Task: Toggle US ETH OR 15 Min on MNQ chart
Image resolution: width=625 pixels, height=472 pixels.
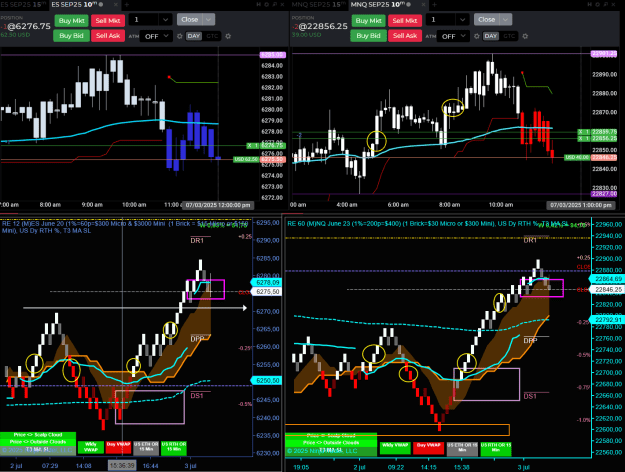Action: [x=462, y=448]
